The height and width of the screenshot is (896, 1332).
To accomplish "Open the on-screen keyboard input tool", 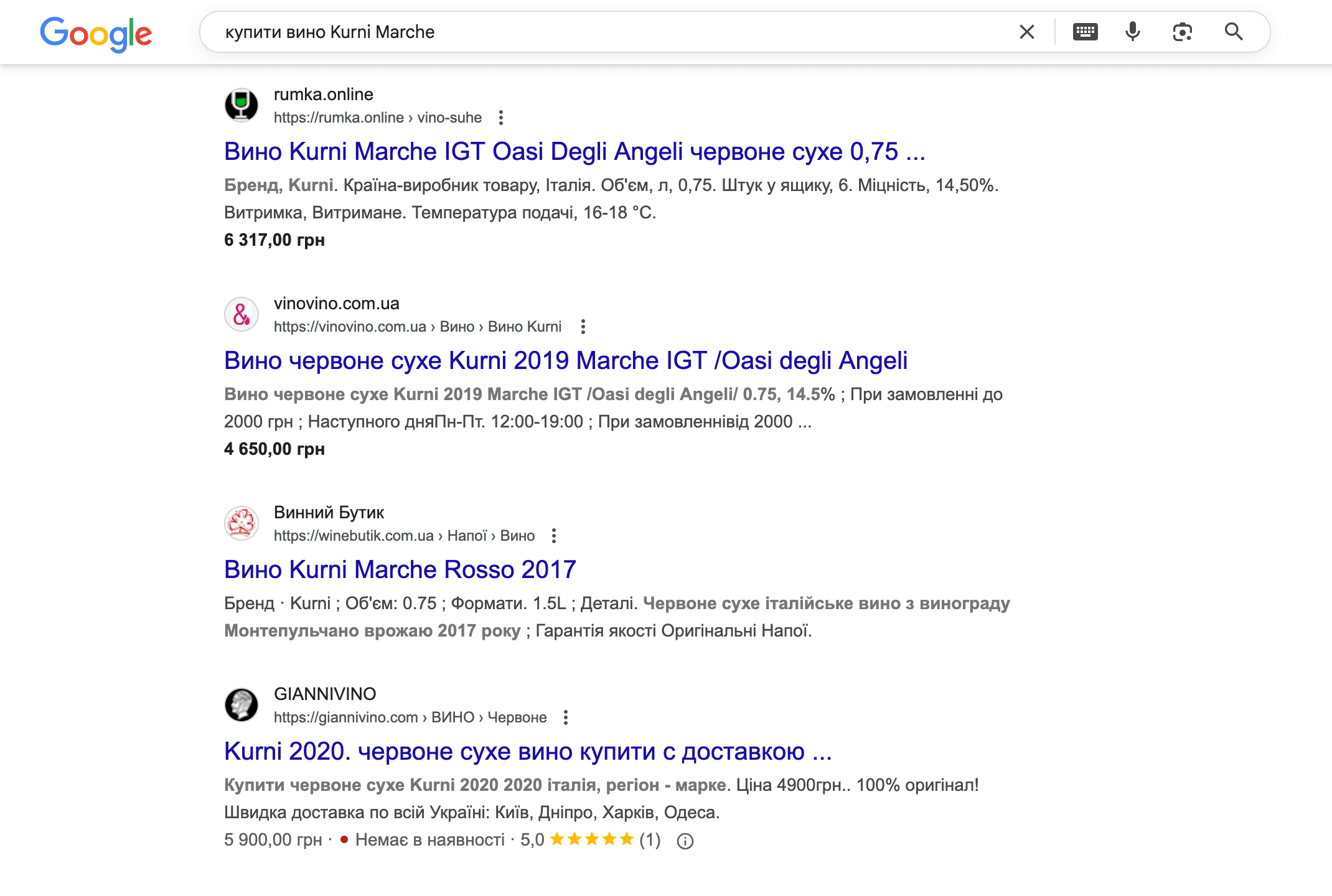I will 1086,32.
